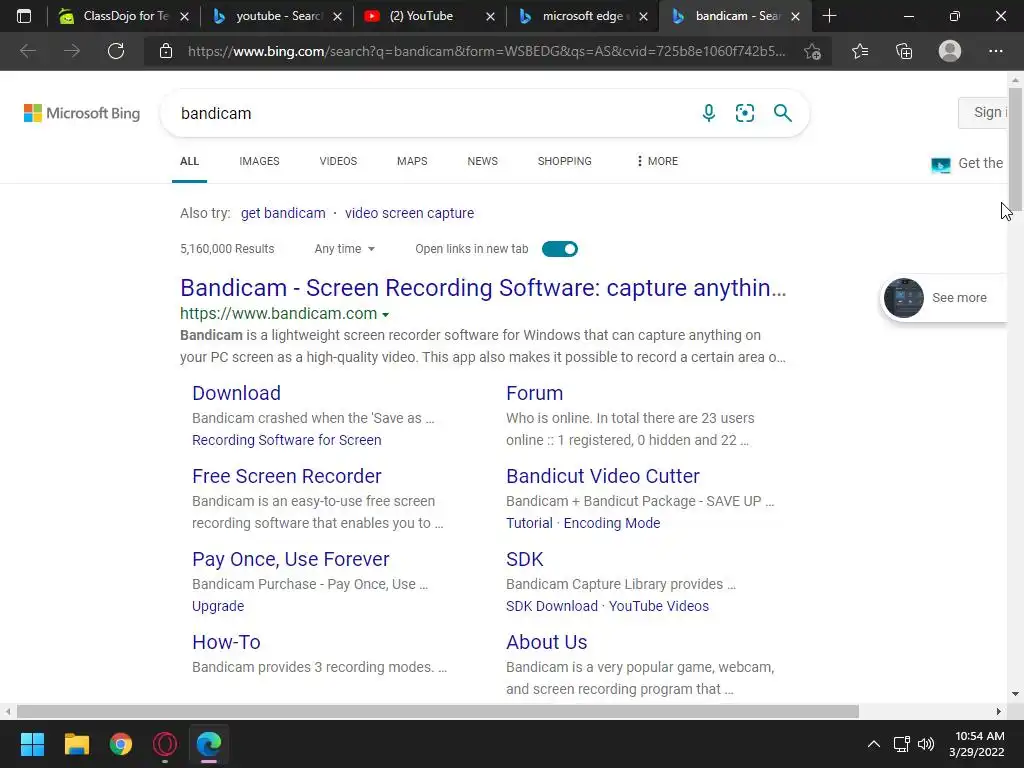Search using an image icon
The image size is (1024, 768).
[744, 113]
